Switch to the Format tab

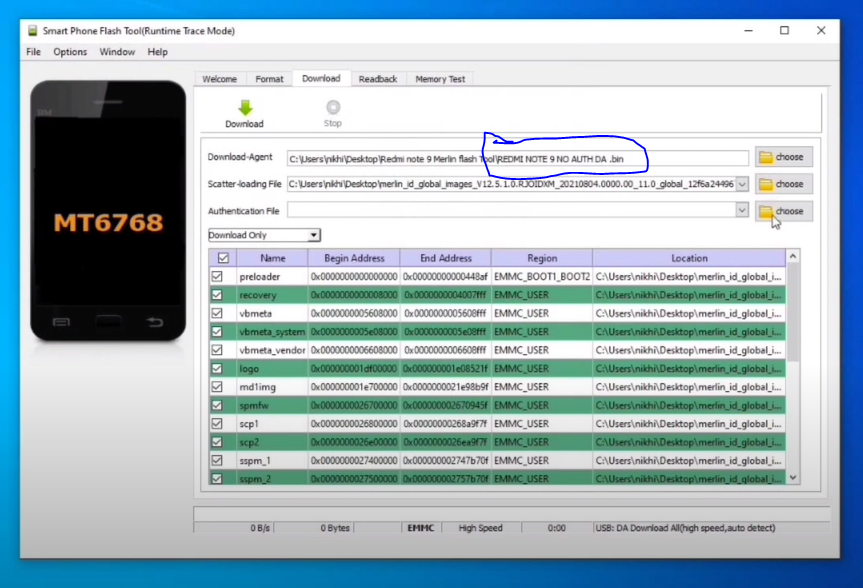pos(269,79)
